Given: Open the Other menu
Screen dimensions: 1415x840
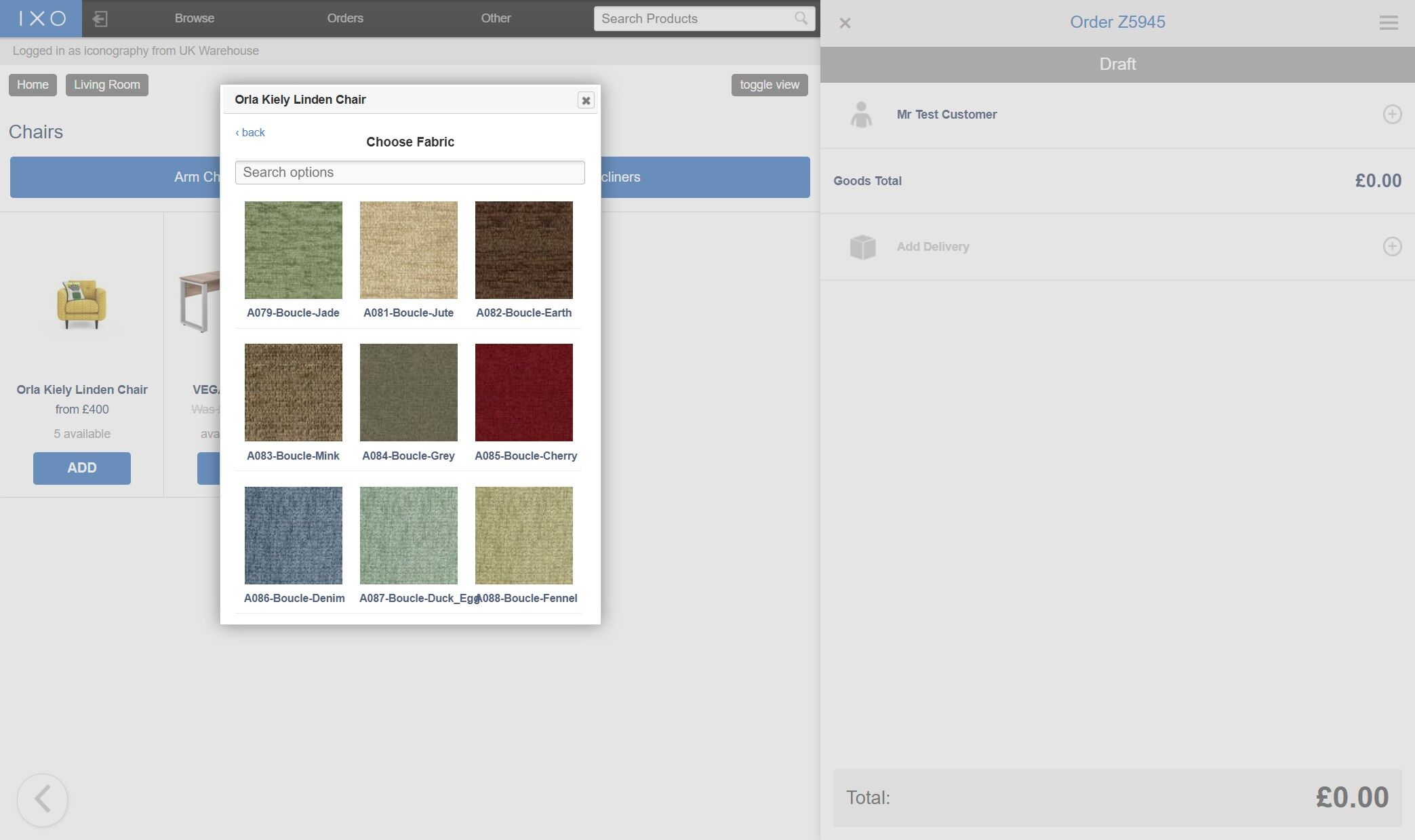Looking at the screenshot, I should click(x=496, y=18).
